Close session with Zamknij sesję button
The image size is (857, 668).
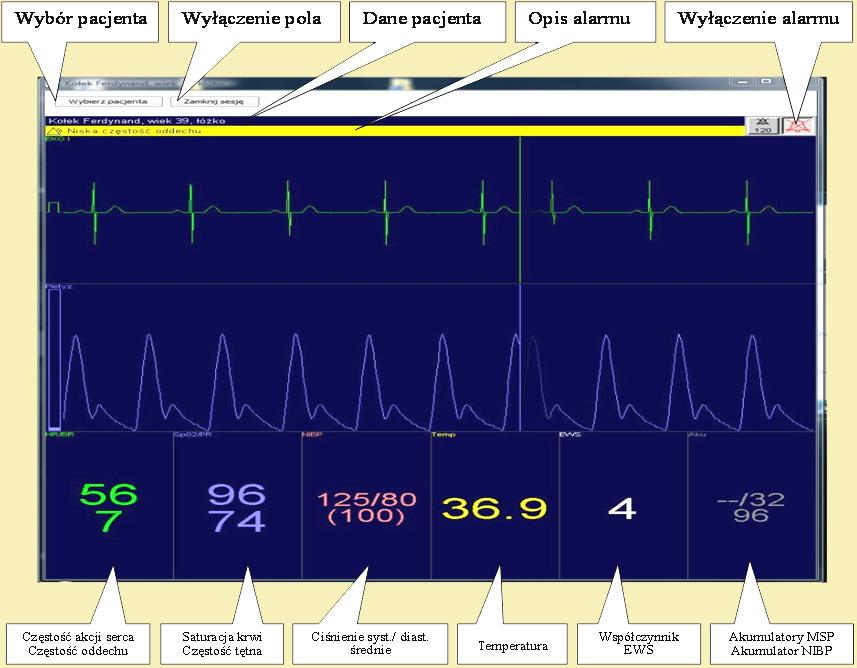click(214, 101)
